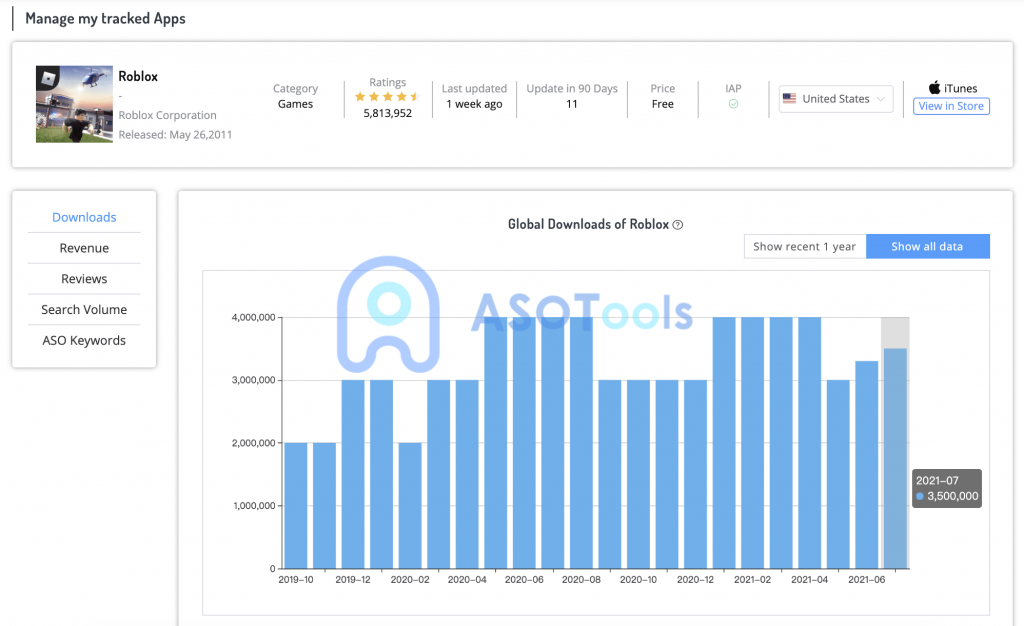Click the 2020-02 downloads bar

410,506
